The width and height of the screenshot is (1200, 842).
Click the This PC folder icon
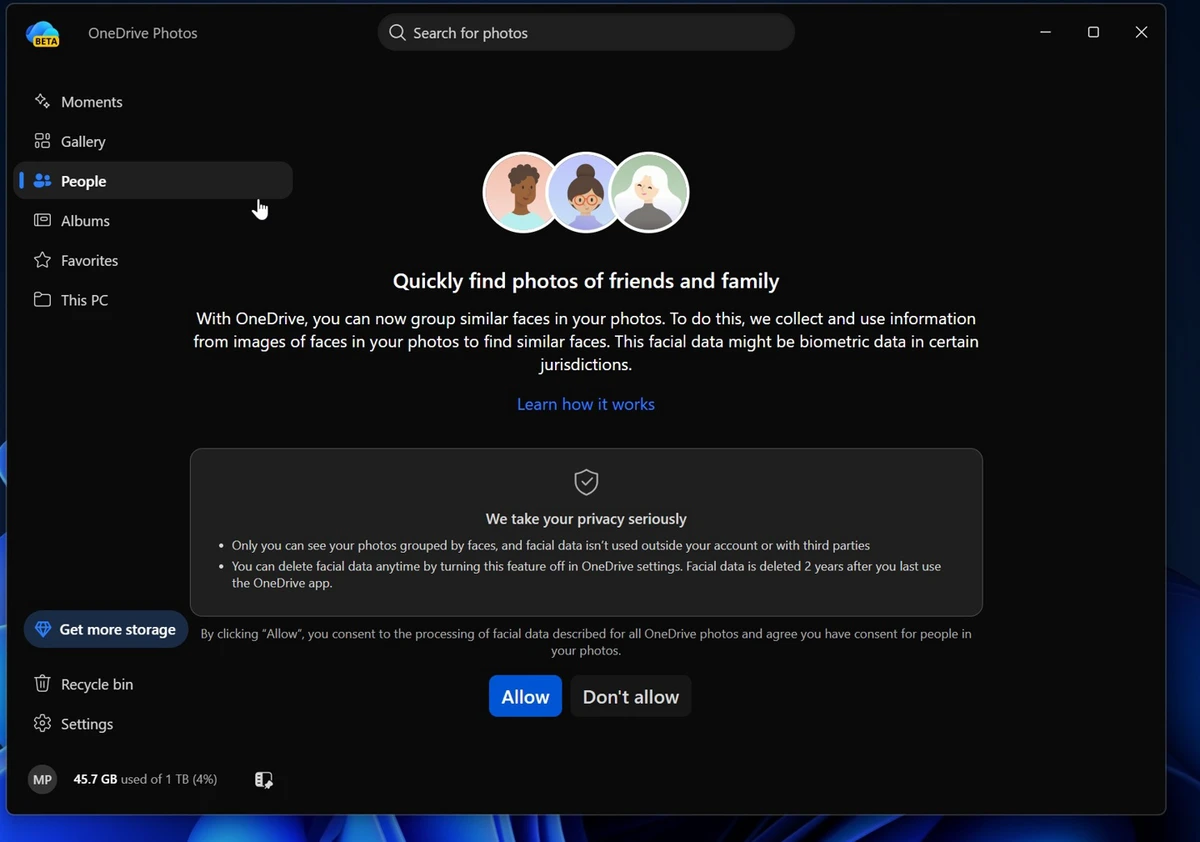pyautogui.click(x=42, y=300)
